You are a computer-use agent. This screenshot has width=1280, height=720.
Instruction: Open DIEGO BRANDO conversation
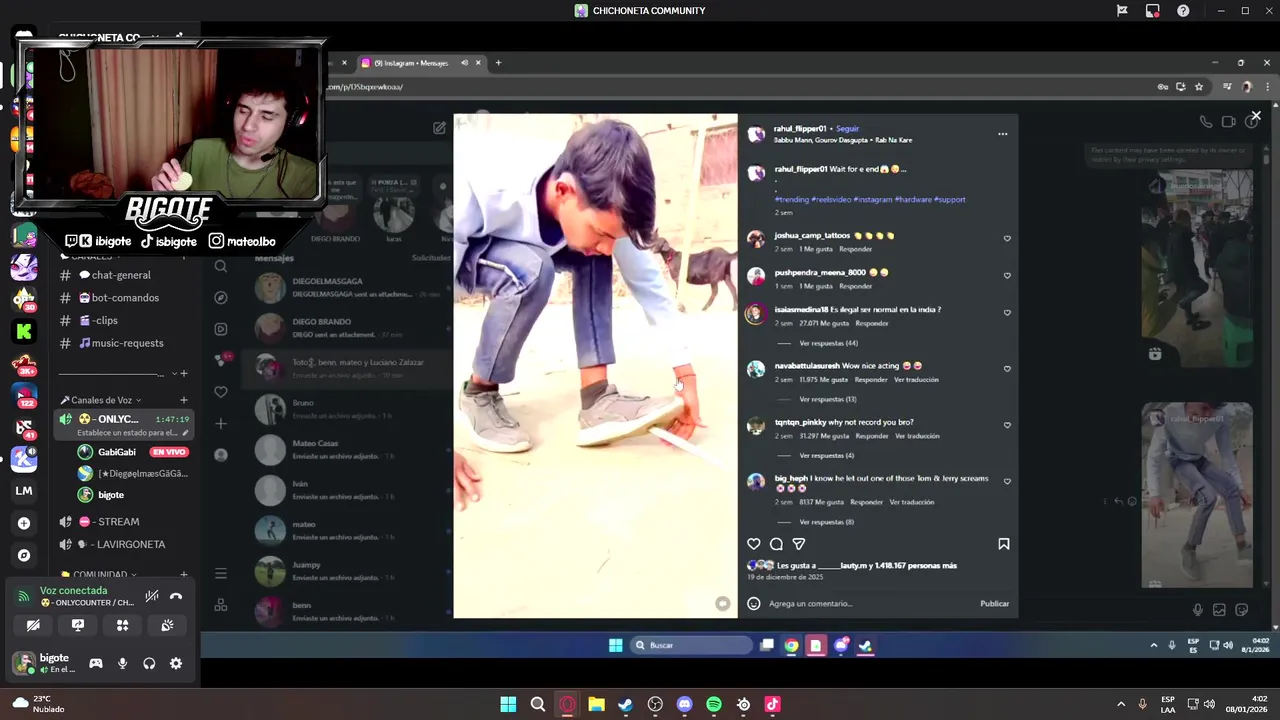click(350, 328)
